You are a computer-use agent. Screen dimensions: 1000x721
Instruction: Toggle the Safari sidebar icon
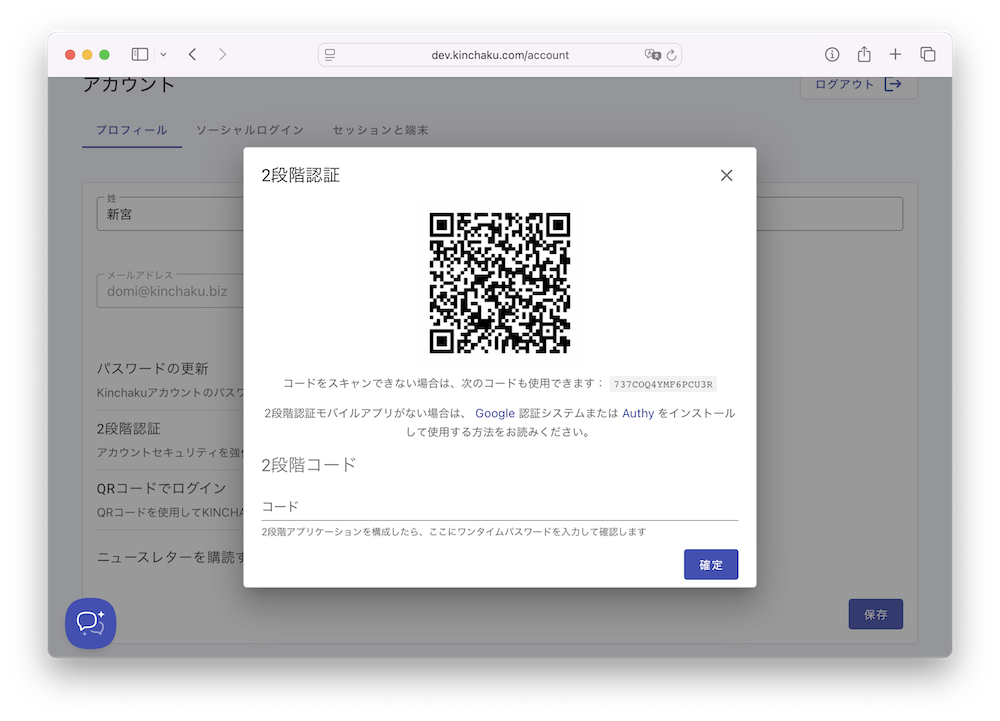(140, 55)
